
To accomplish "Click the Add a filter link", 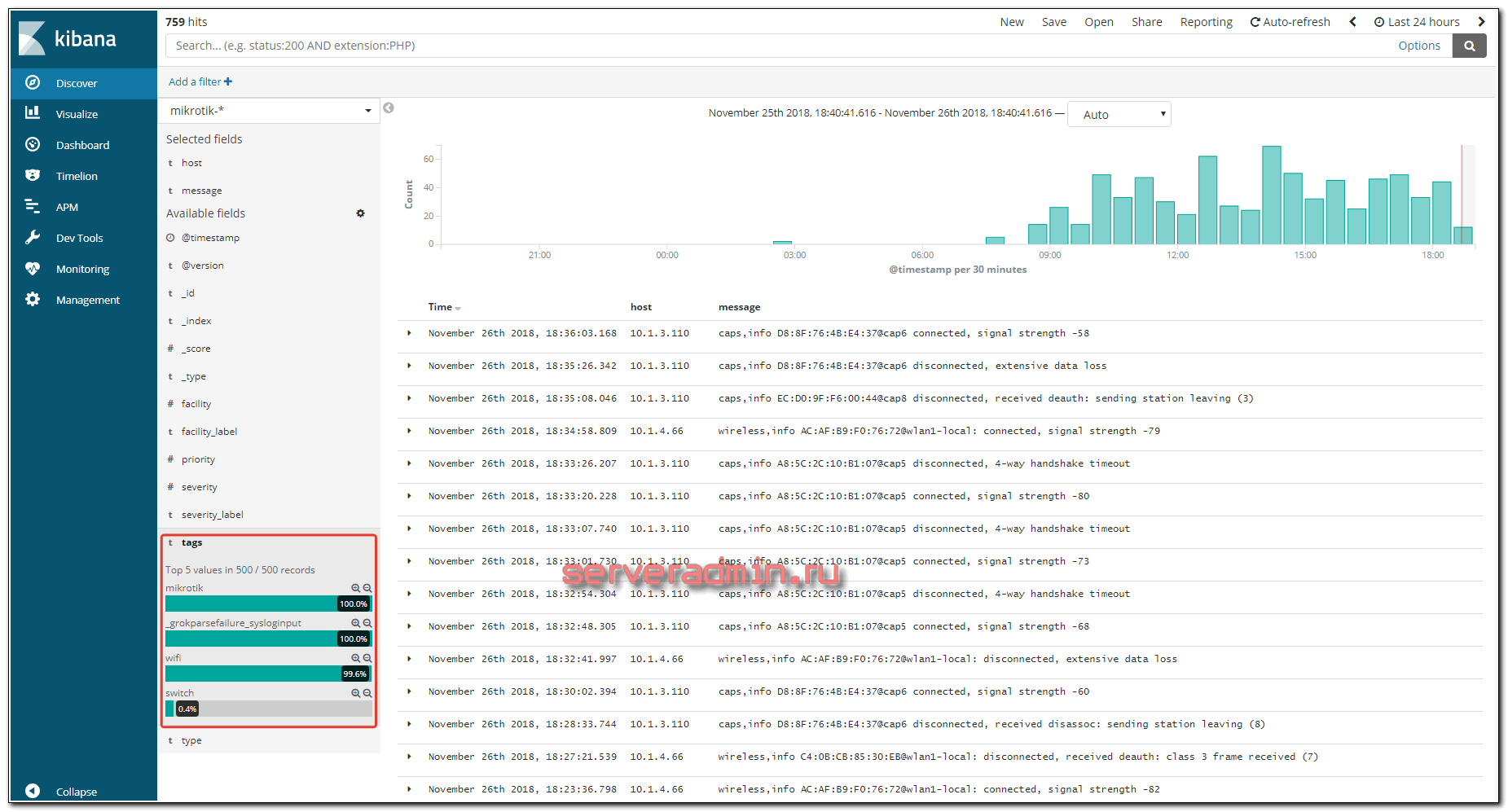I will [200, 81].
